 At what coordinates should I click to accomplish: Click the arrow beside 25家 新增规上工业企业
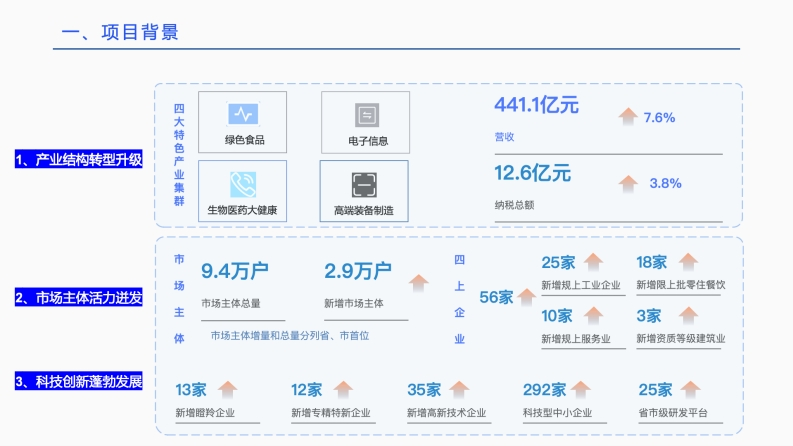point(593,261)
